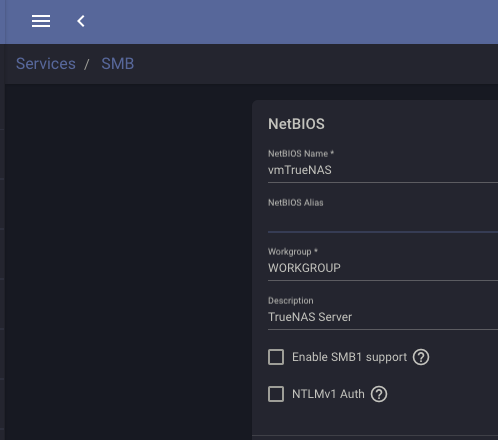Tick the NTLMv1 Auth checkbox
The height and width of the screenshot is (440, 498).
[276, 394]
